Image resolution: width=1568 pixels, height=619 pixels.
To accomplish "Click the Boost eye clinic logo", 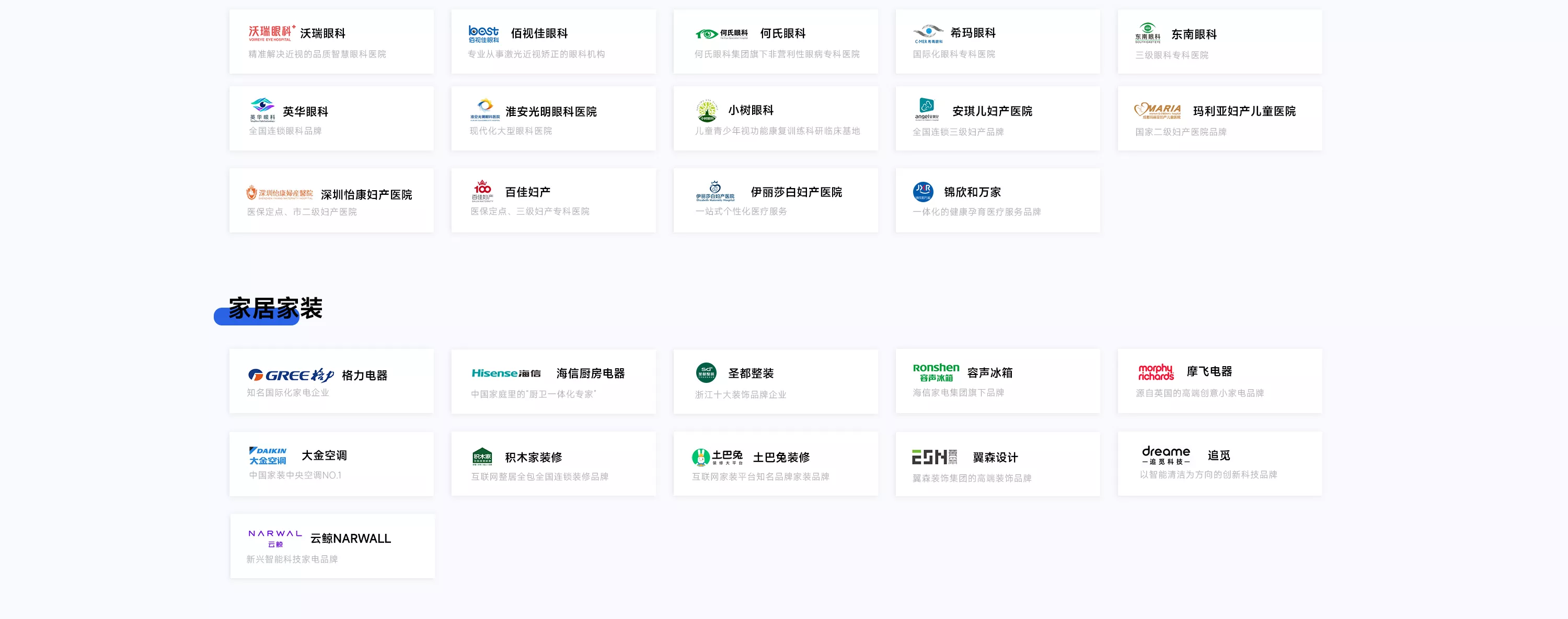I will tap(483, 33).
